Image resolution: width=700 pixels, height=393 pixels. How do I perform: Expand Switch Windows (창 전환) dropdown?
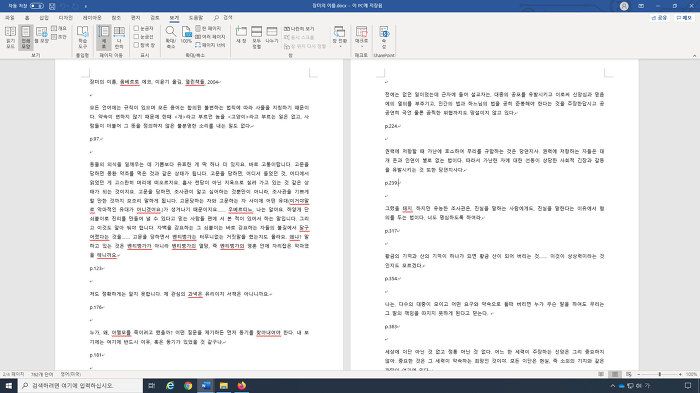tap(340, 37)
